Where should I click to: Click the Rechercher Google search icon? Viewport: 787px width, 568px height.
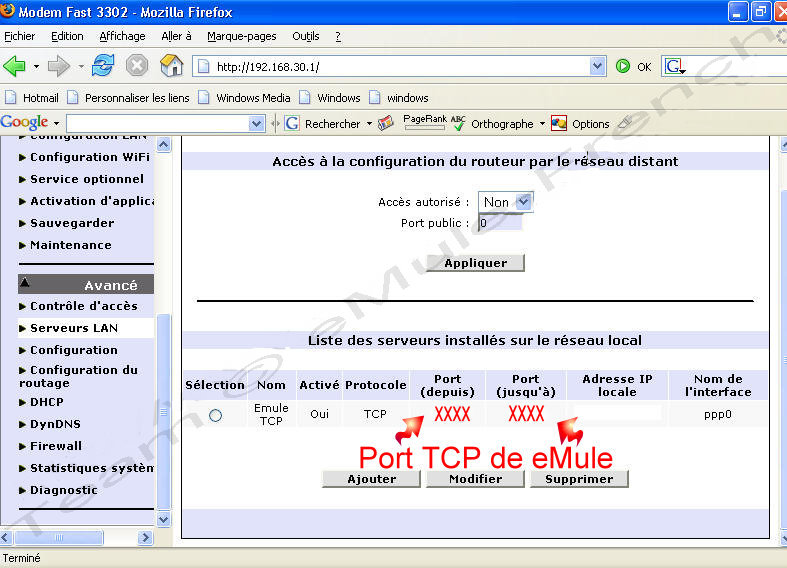pyautogui.click(x=292, y=123)
